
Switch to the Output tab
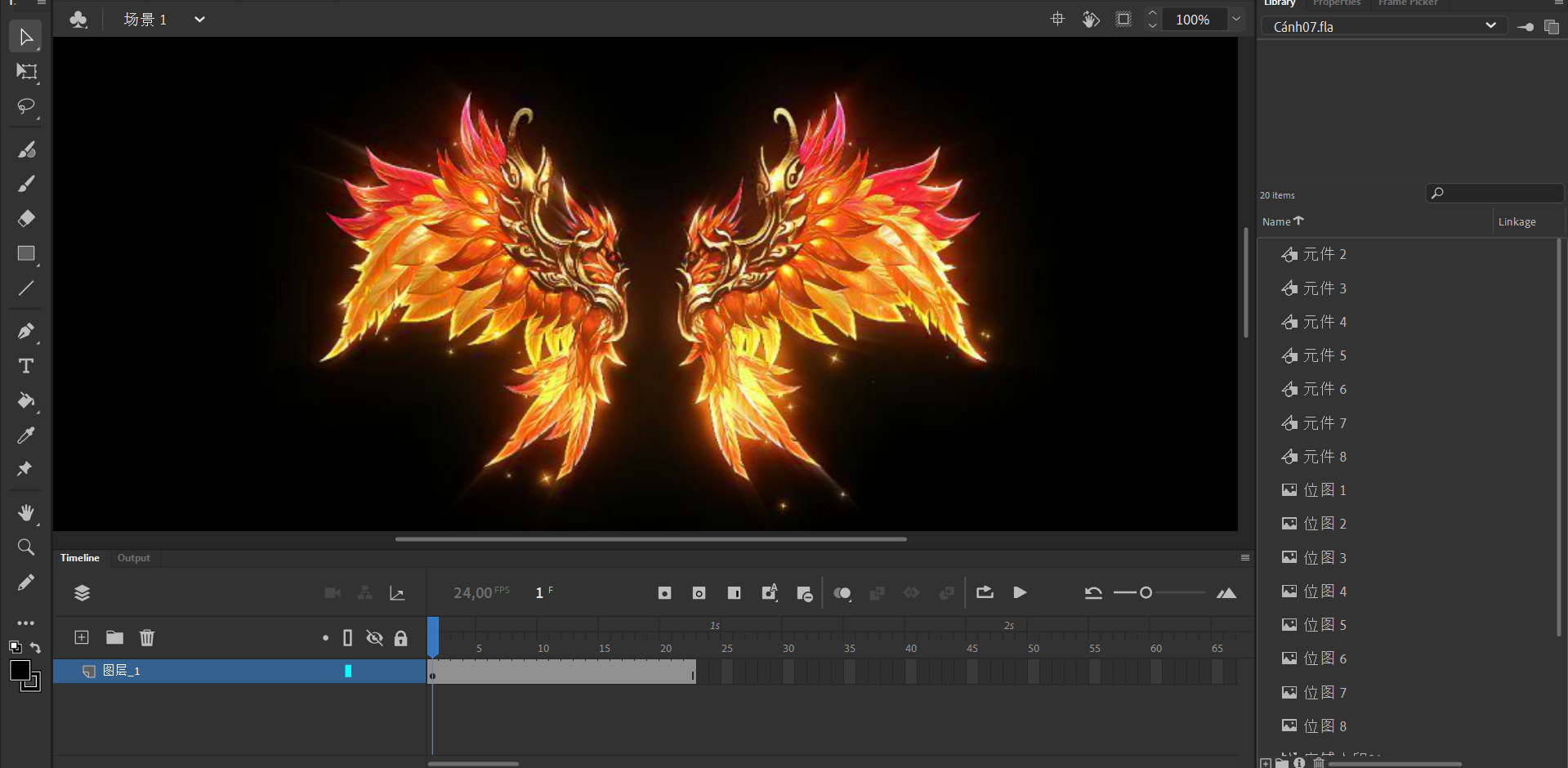[133, 558]
